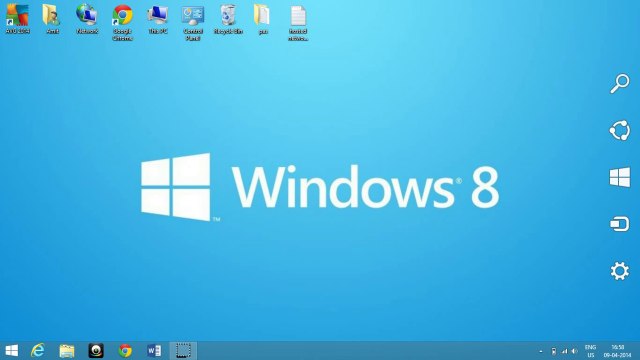Open the Search charm
The image size is (640, 360).
620,83
